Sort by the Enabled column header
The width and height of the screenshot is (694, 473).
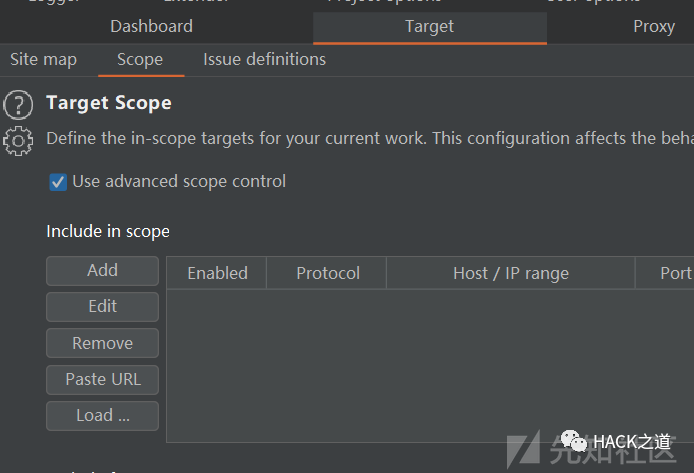point(217,273)
